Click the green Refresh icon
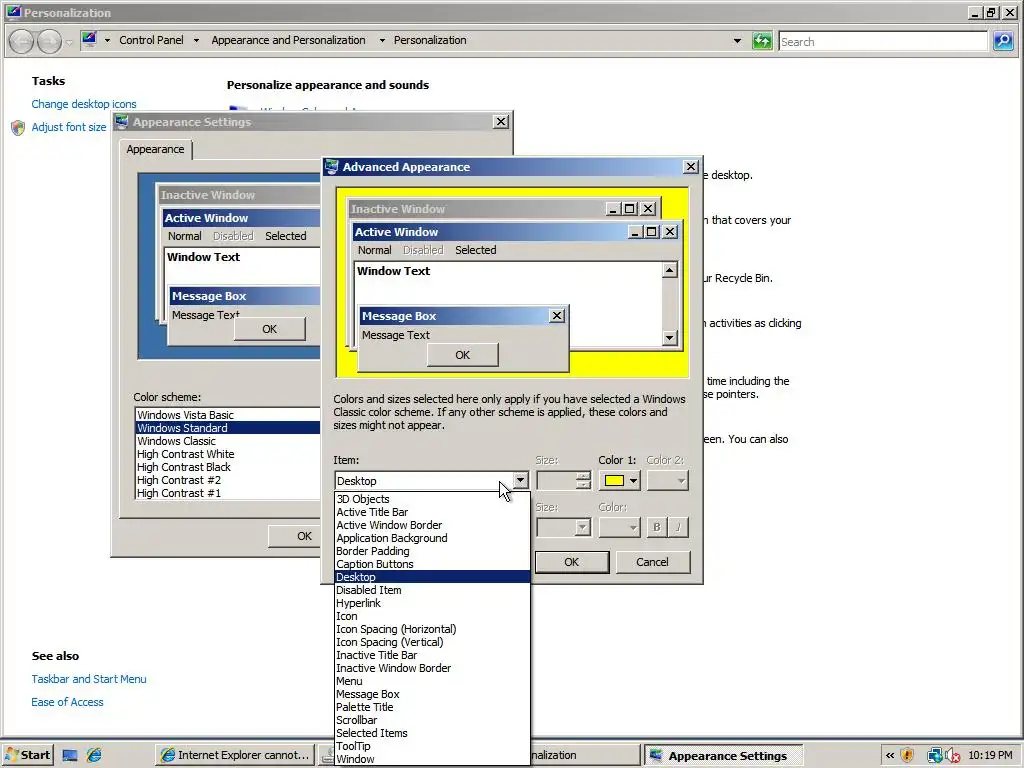1024x768 pixels. pyautogui.click(x=761, y=41)
